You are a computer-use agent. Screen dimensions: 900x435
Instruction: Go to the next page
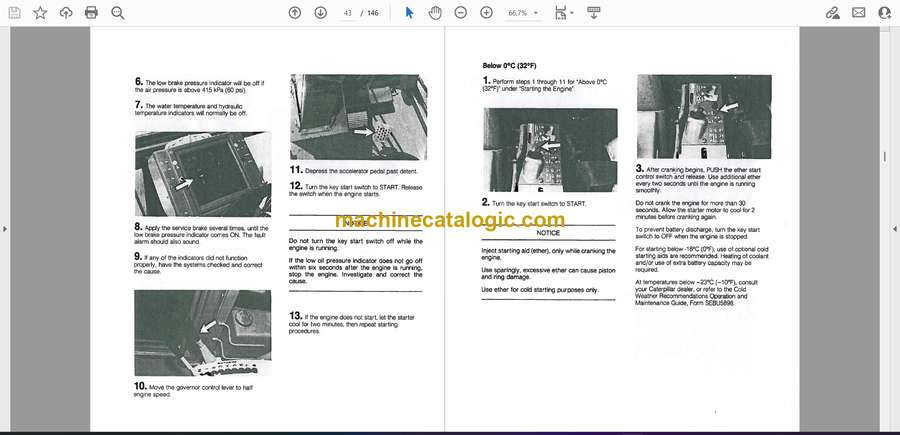(x=321, y=13)
